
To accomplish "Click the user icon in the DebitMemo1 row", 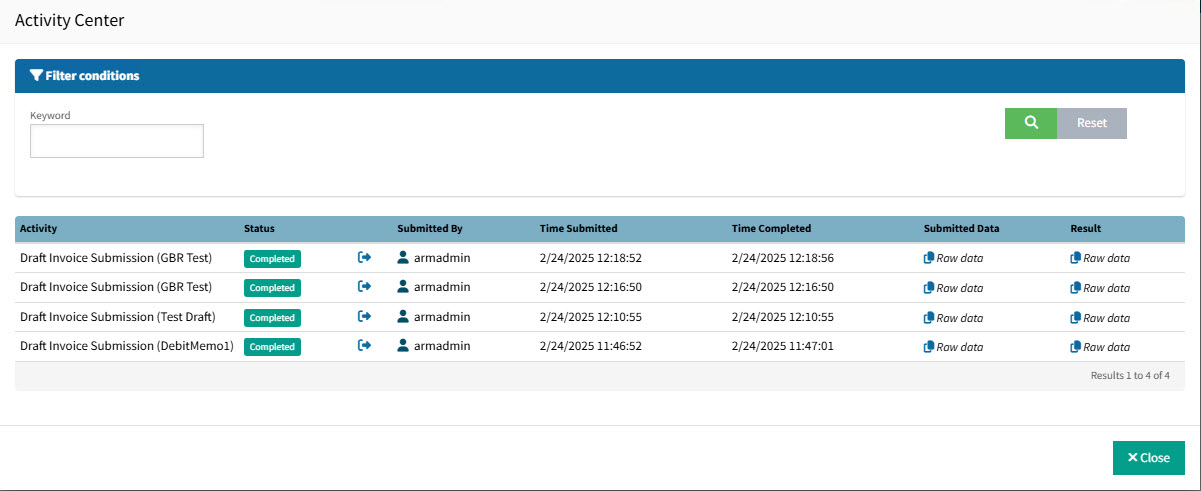I will point(403,346).
